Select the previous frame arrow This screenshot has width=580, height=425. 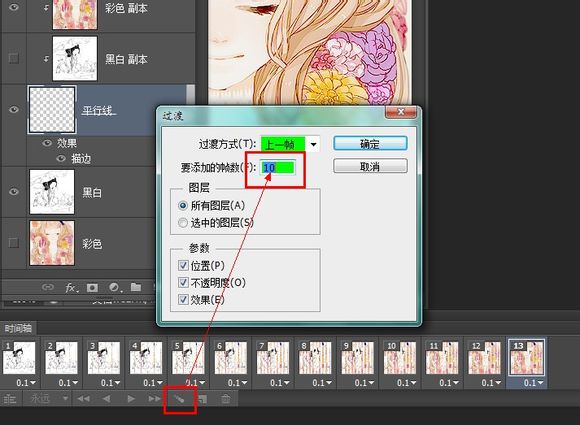pos(106,399)
